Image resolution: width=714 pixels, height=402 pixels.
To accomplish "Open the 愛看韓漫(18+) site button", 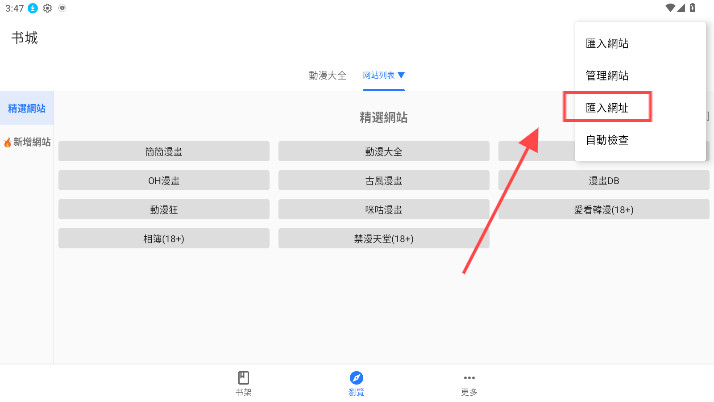I will (604, 209).
